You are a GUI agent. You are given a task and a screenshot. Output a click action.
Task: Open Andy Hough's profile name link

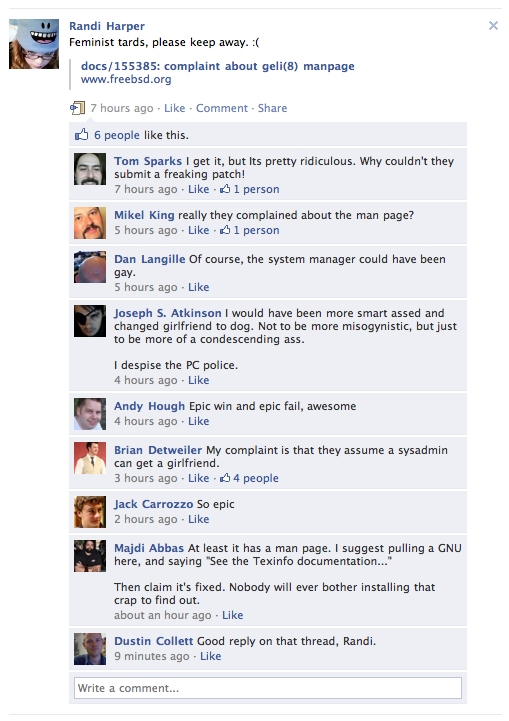tap(149, 406)
